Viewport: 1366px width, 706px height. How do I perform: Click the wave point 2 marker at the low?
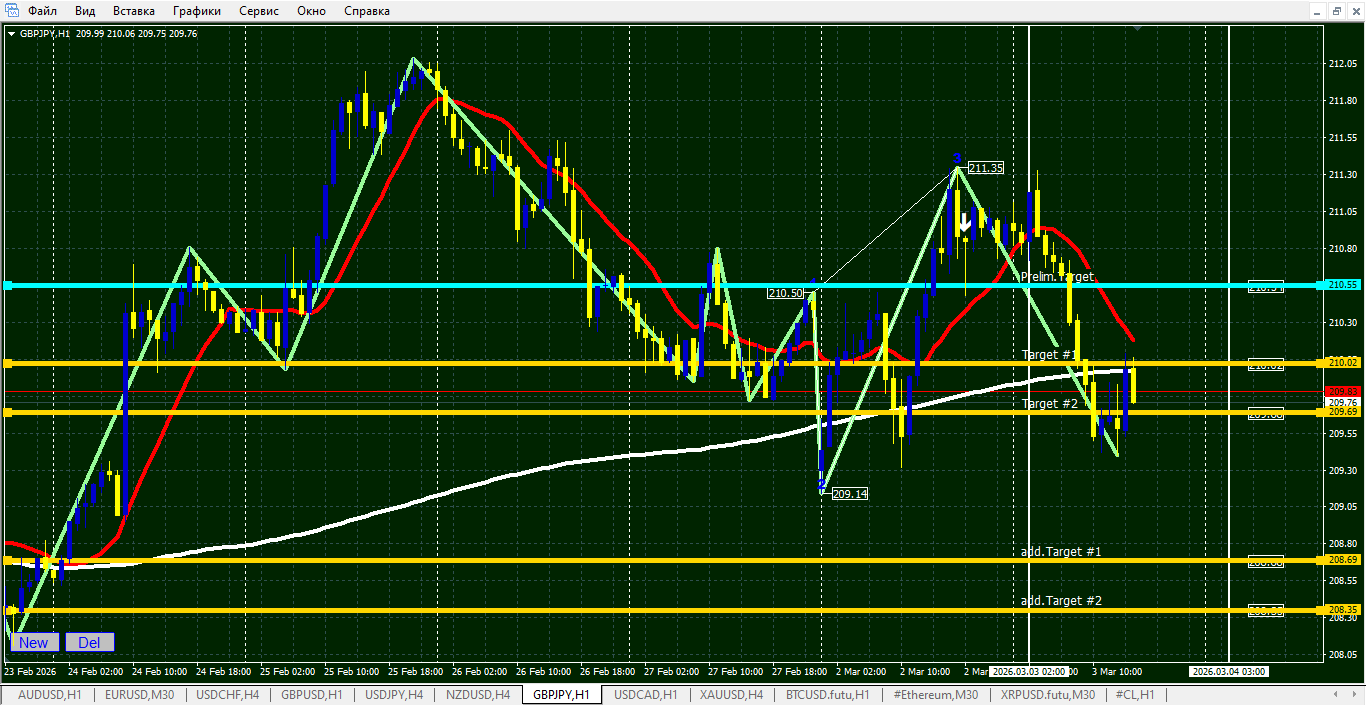point(822,484)
